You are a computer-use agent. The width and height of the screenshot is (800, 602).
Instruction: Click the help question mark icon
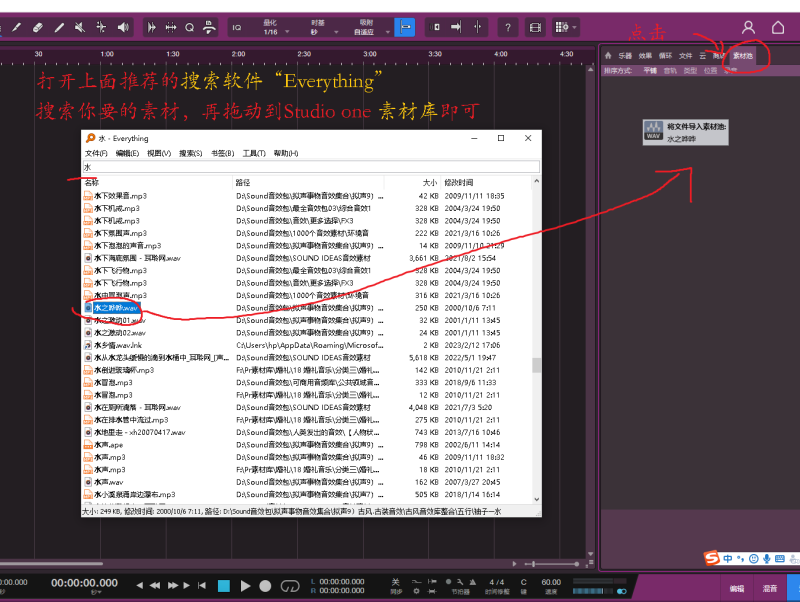point(507,27)
